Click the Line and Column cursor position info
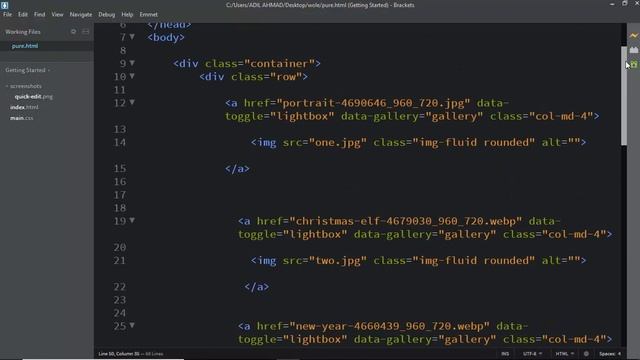This screenshot has height=360, width=640. 119,354
